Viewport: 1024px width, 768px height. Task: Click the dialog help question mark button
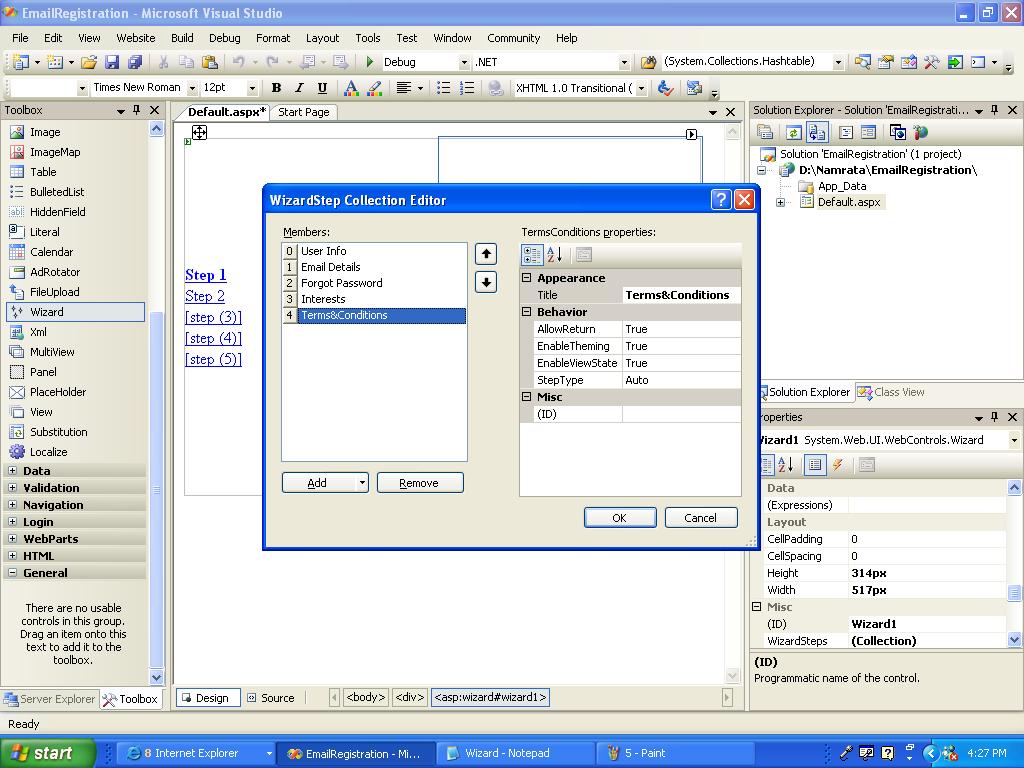pos(720,199)
